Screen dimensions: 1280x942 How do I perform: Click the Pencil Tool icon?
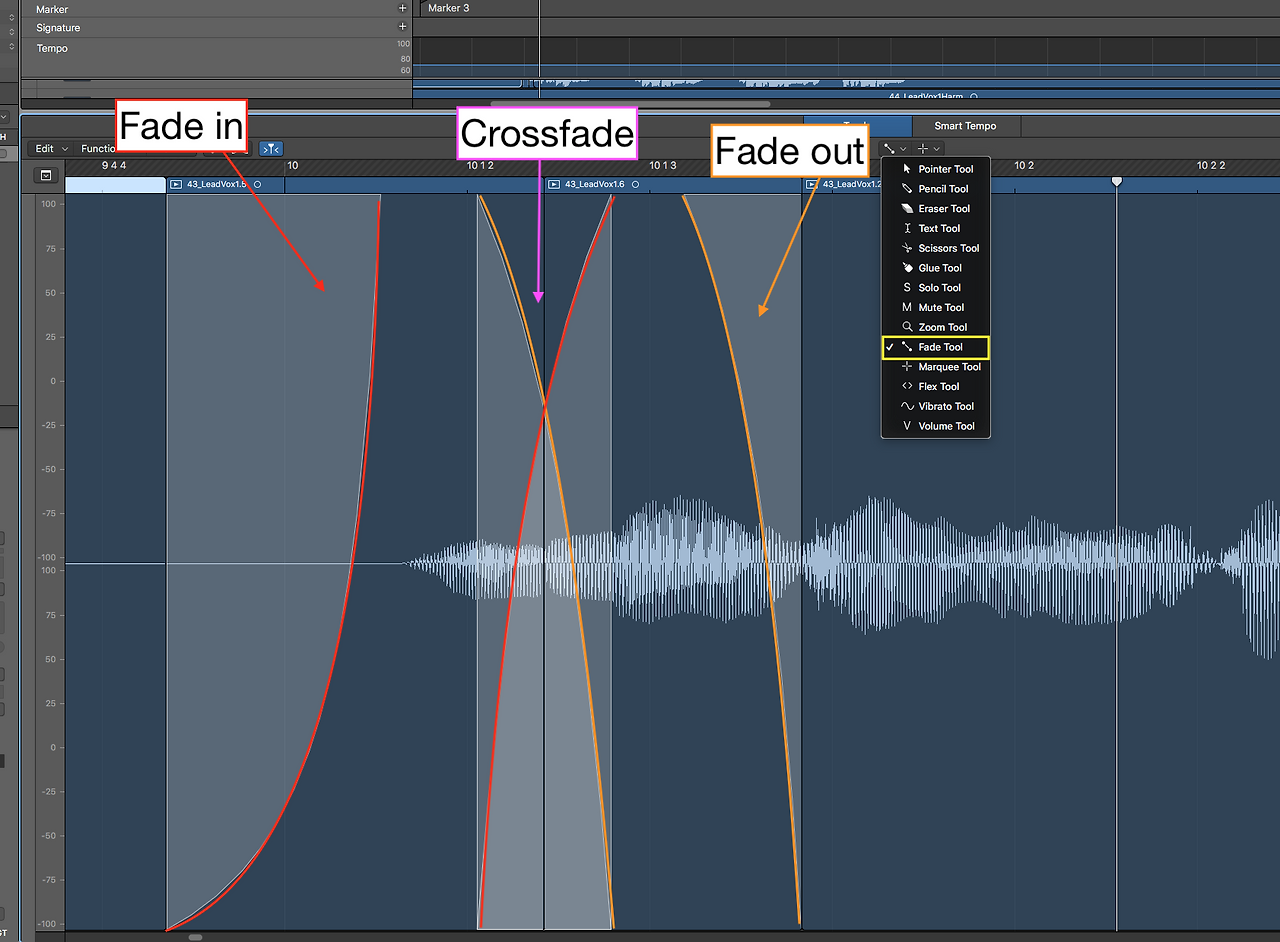[907, 189]
